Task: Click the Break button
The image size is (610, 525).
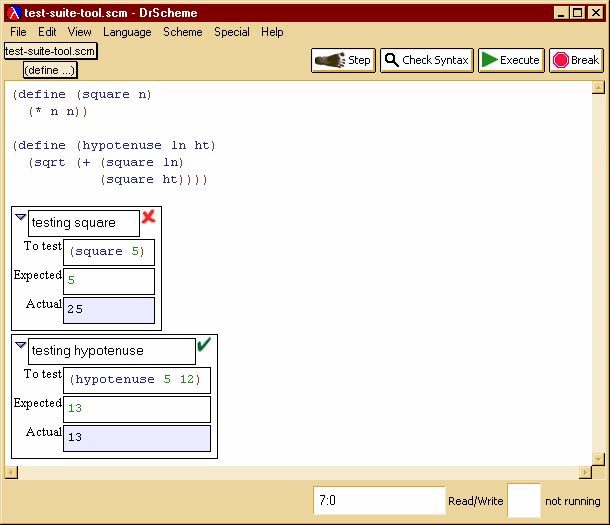Action: click(x=576, y=60)
